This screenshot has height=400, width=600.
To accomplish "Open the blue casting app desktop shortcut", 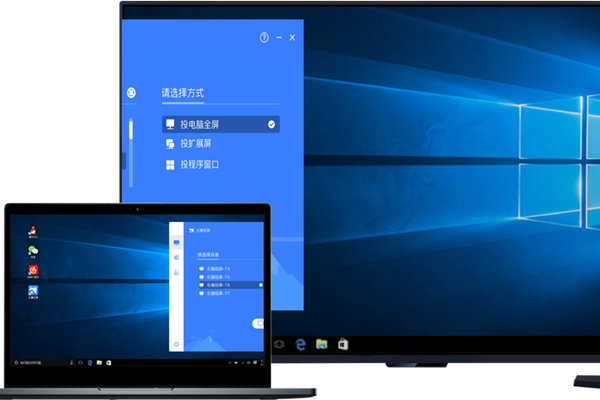I will [x=33, y=291].
